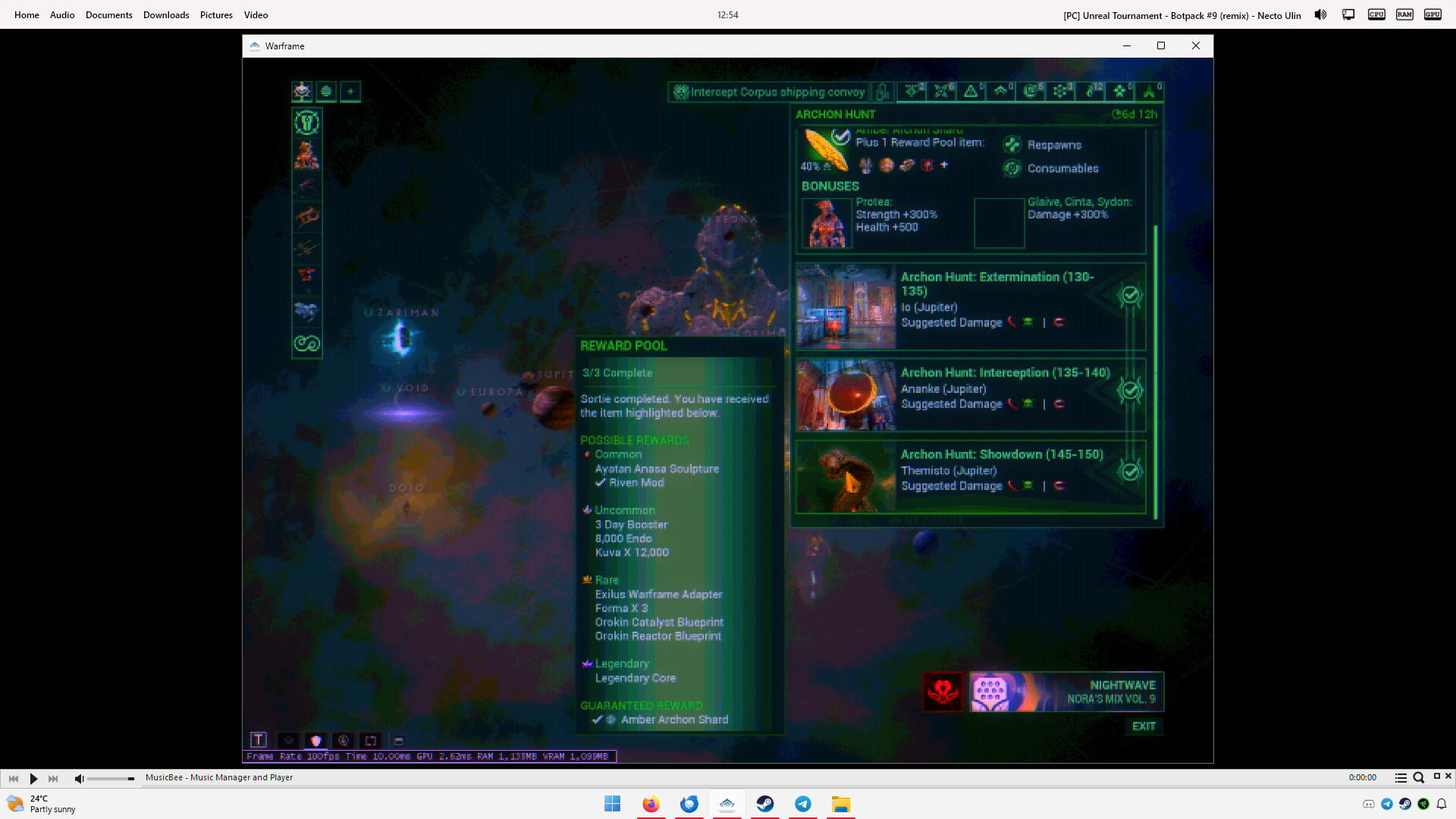This screenshot has width=1456, height=819.
Task: Click the small plus squad icon
Action: 350,92
